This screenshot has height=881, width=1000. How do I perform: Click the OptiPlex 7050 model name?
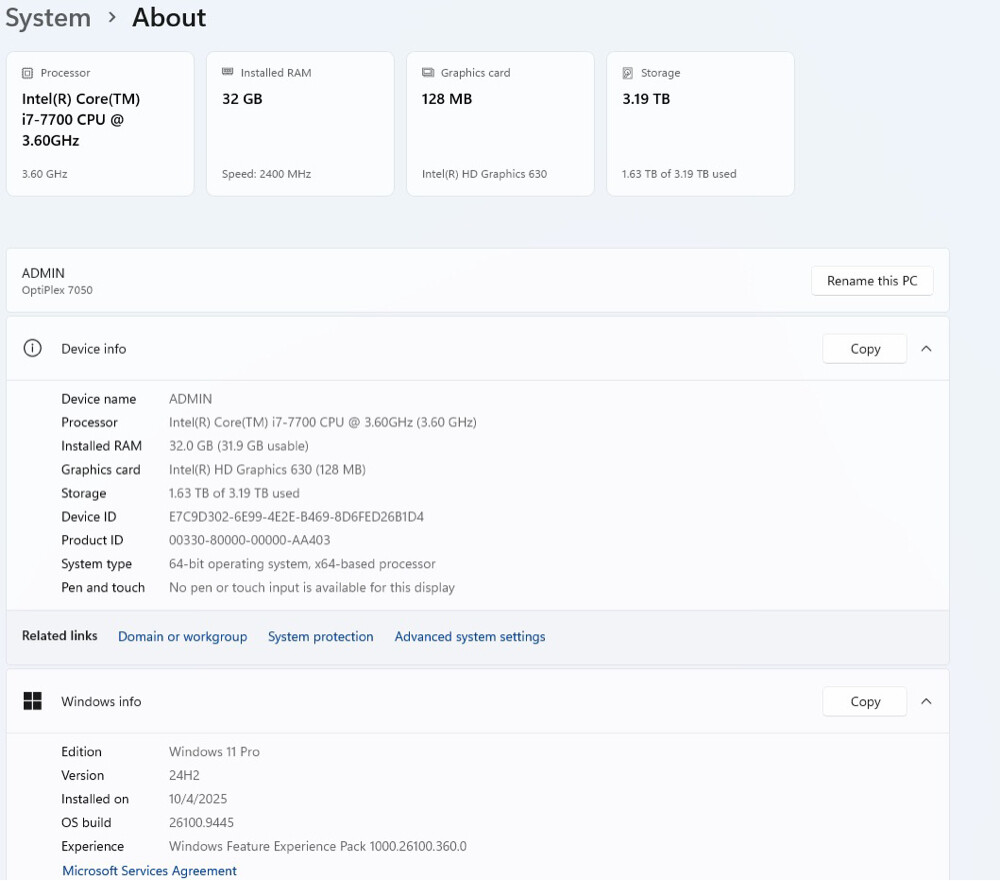pyautogui.click(x=57, y=290)
